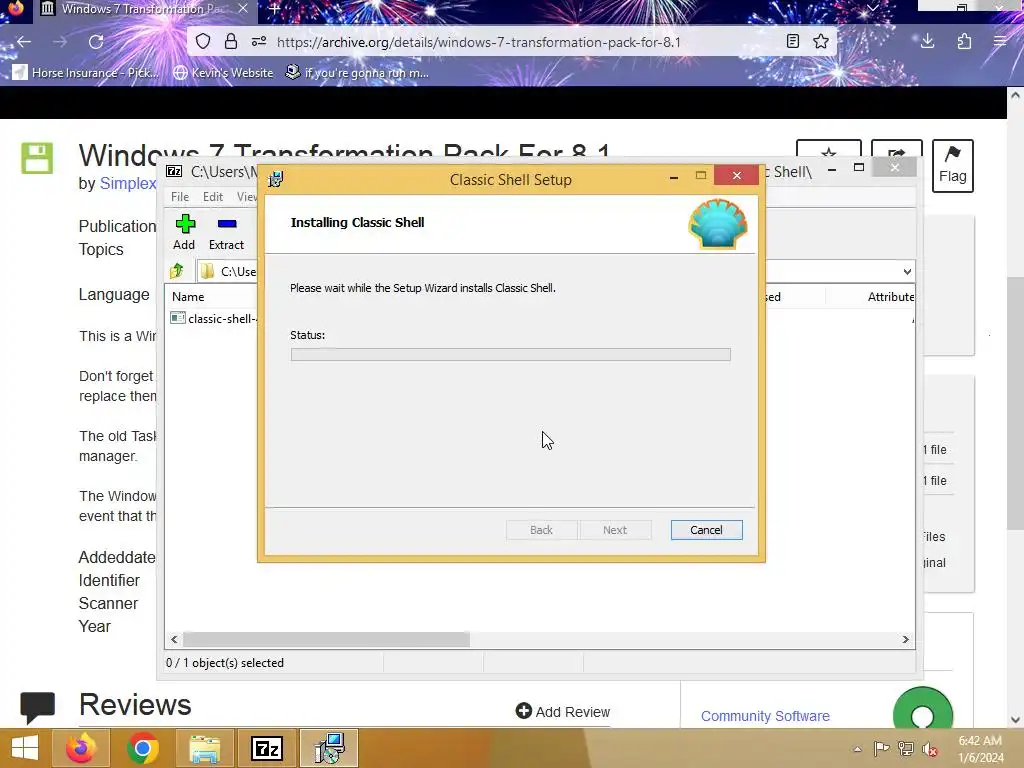Open Kevin's Website bookmark

pyautogui.click(x=223, y=72)
